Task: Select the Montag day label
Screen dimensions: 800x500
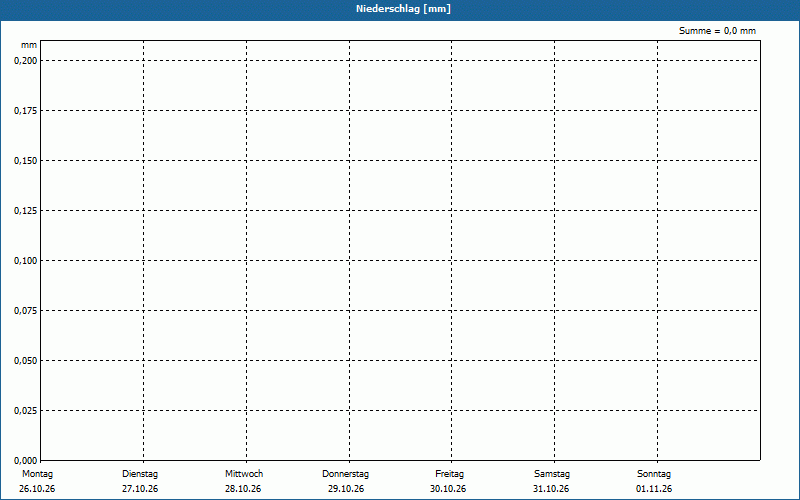Action: tap(37, 474)
